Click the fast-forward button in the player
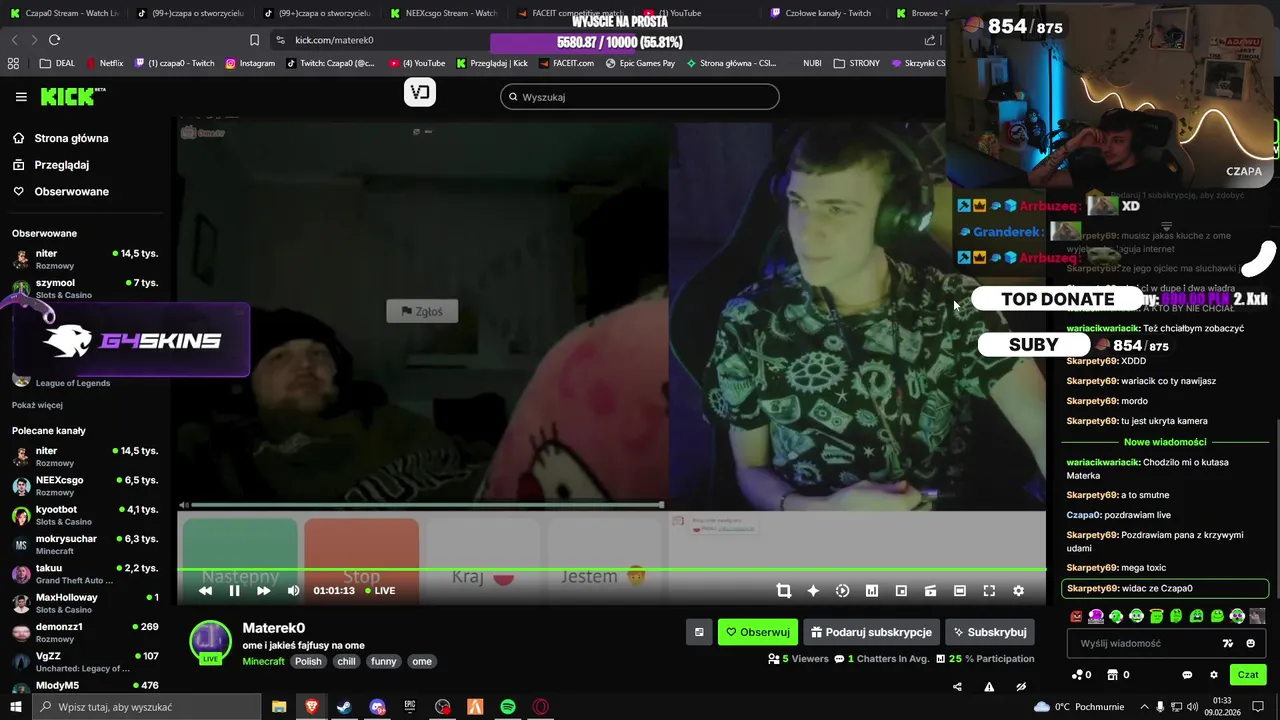 click(x=264, y=591)
